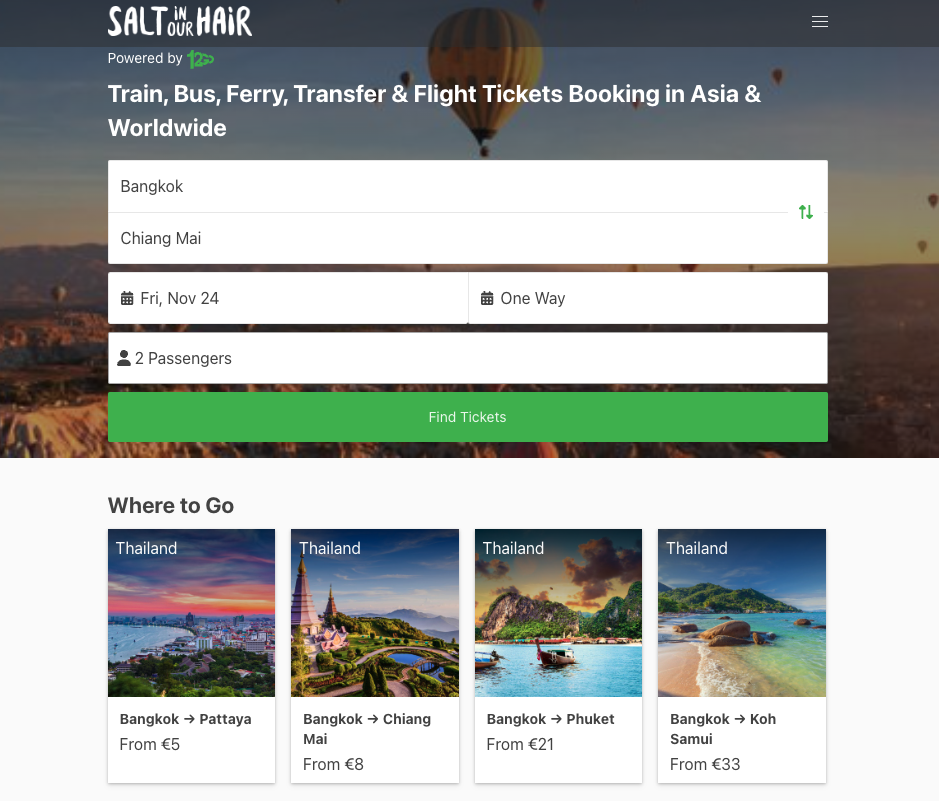The height and width of the screenshot is (801, 939).
Task: Edit the Bangkok origin field
Action: (x=448, y=186)
